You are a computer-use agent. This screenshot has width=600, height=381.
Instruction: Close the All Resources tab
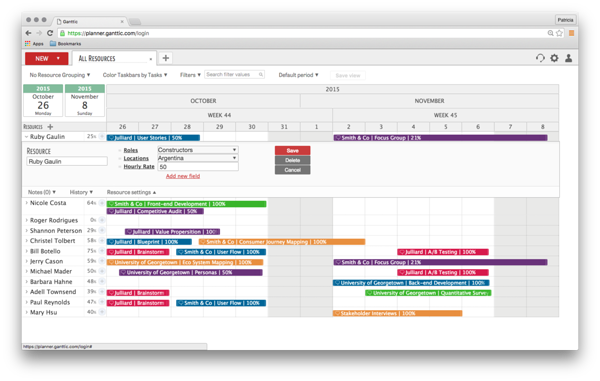tap(151, 59)
